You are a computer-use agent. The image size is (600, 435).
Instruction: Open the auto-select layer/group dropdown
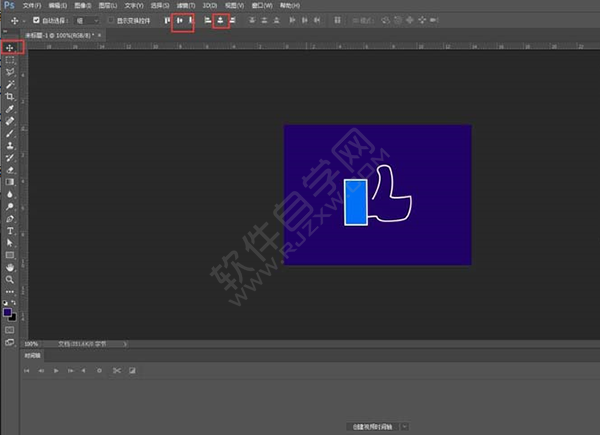click(88, 20)
